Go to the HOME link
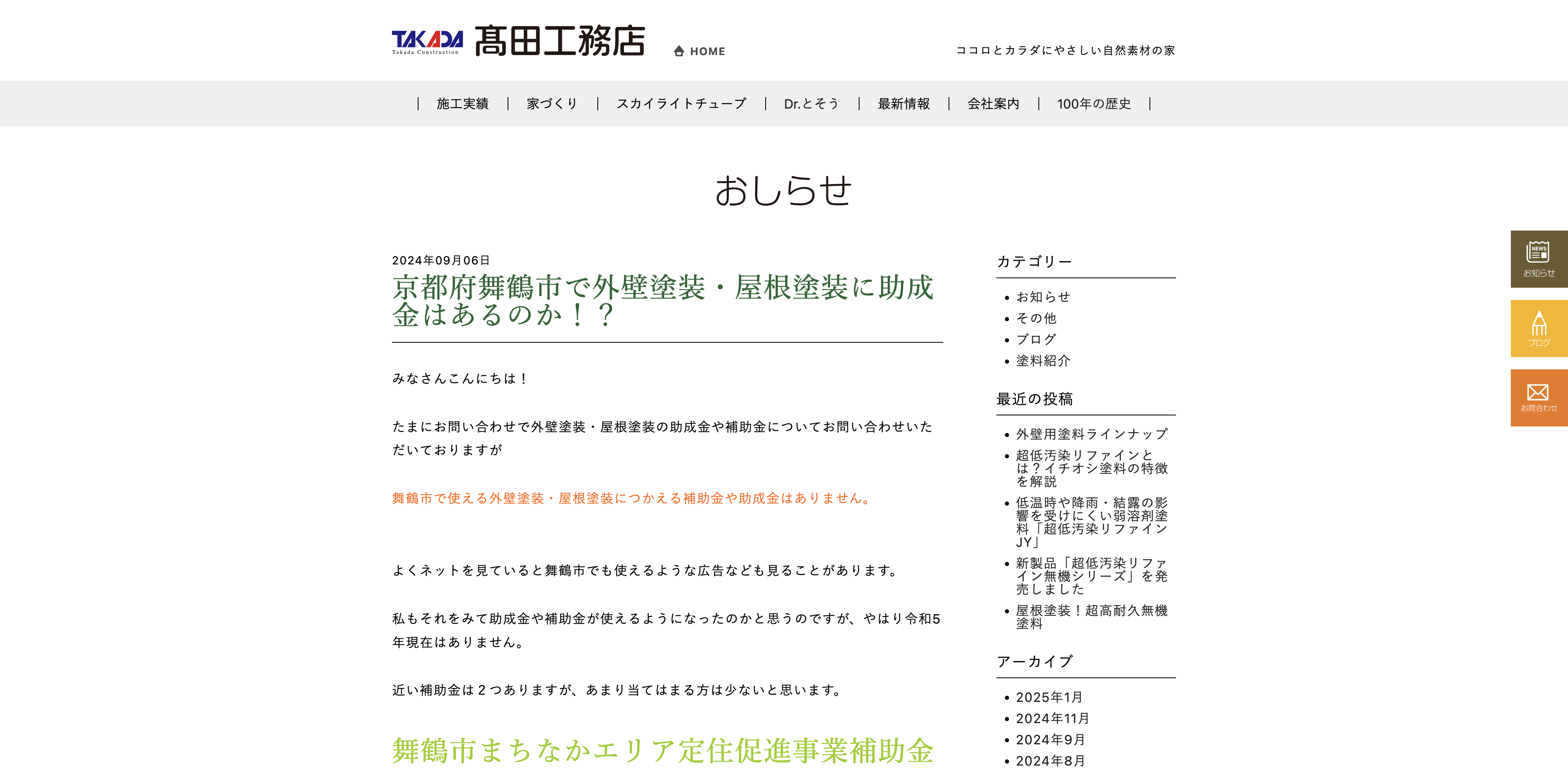The height and width of the screenshot is (768, 1568). click(x=699, y=51)
